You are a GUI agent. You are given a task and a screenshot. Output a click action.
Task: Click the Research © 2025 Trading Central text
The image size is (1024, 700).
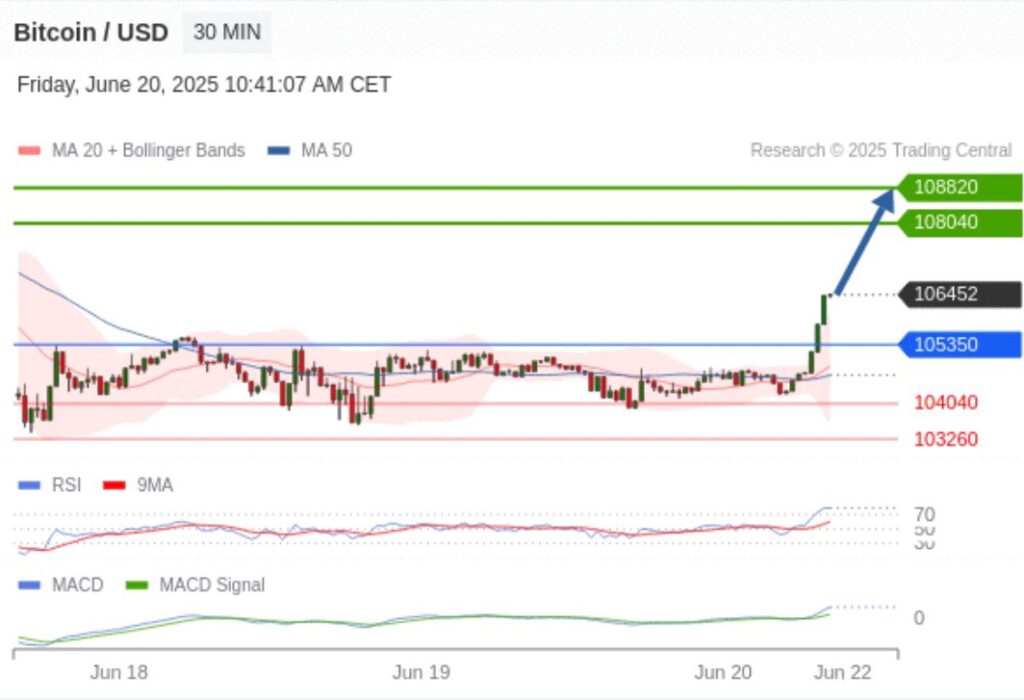[881, 151]
